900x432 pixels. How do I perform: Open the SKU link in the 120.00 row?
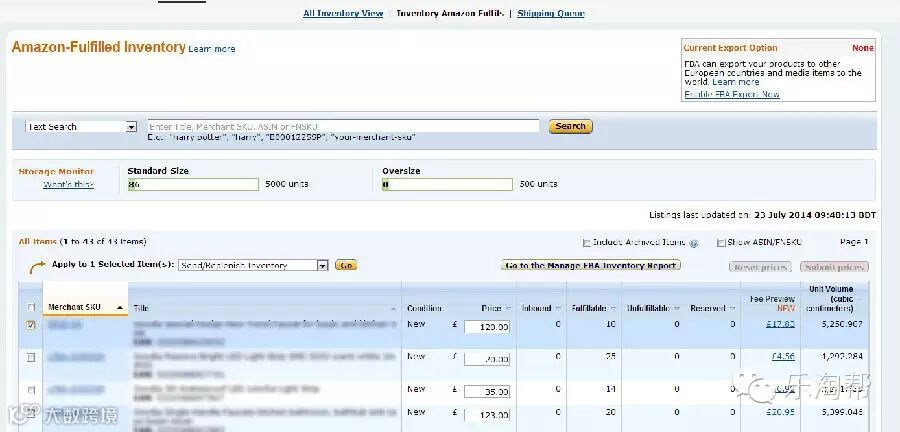point(64,325)
